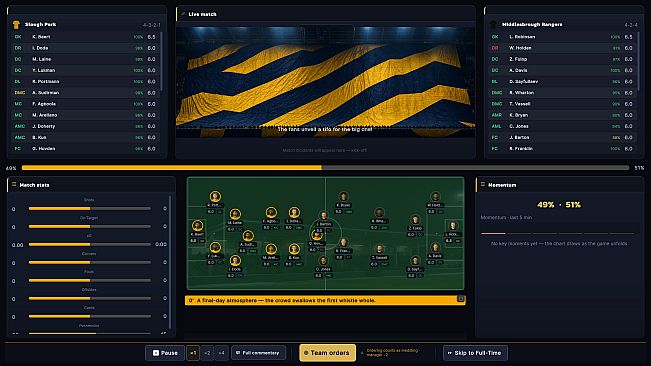Image resolution: width=651 pixels, height=366 pixels.
Task: Select M. Laine's avatar on the pitch
Action: [235, 214]
